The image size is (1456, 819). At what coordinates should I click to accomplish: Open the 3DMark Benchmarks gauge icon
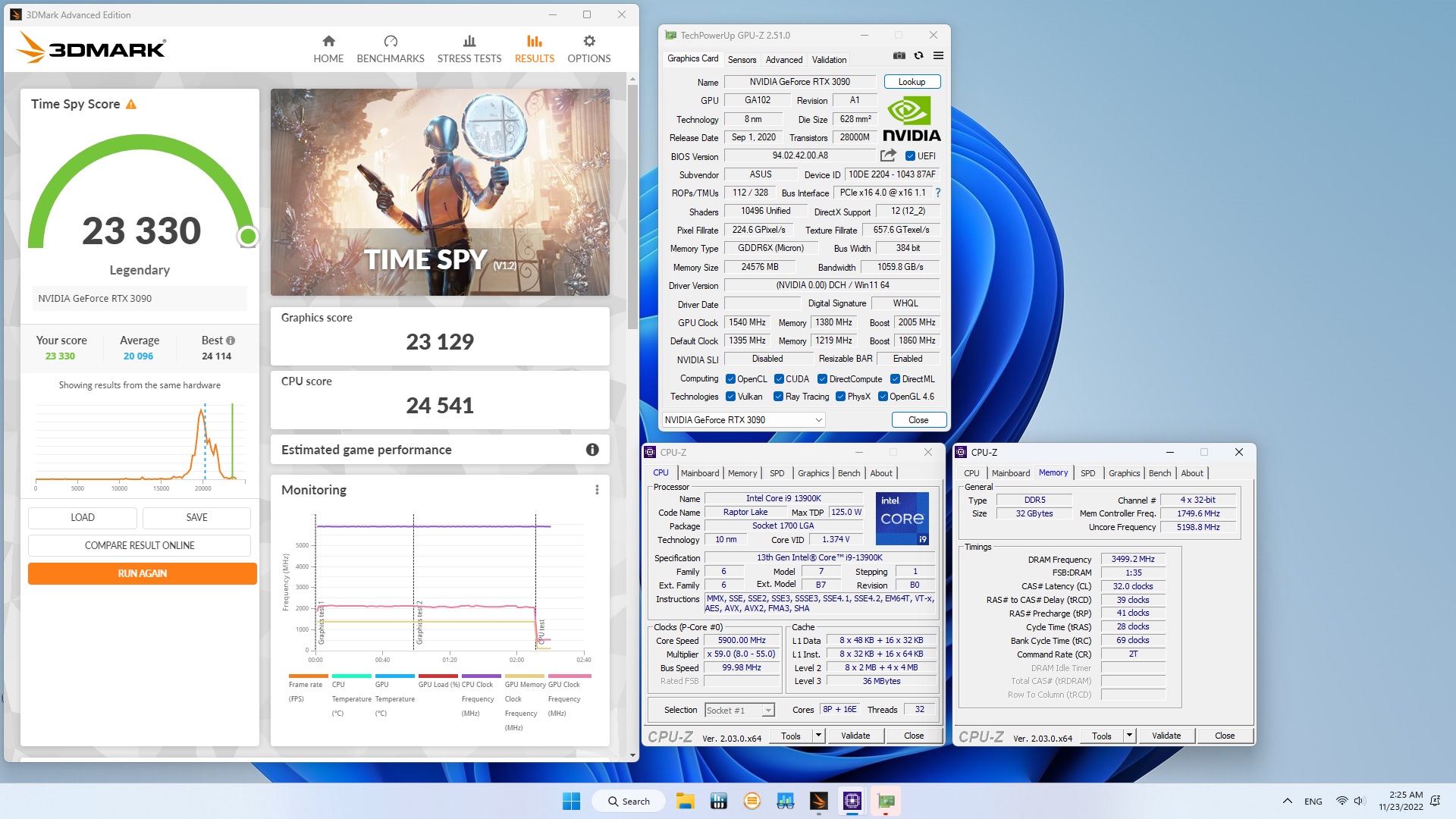(x=391, y=41)
